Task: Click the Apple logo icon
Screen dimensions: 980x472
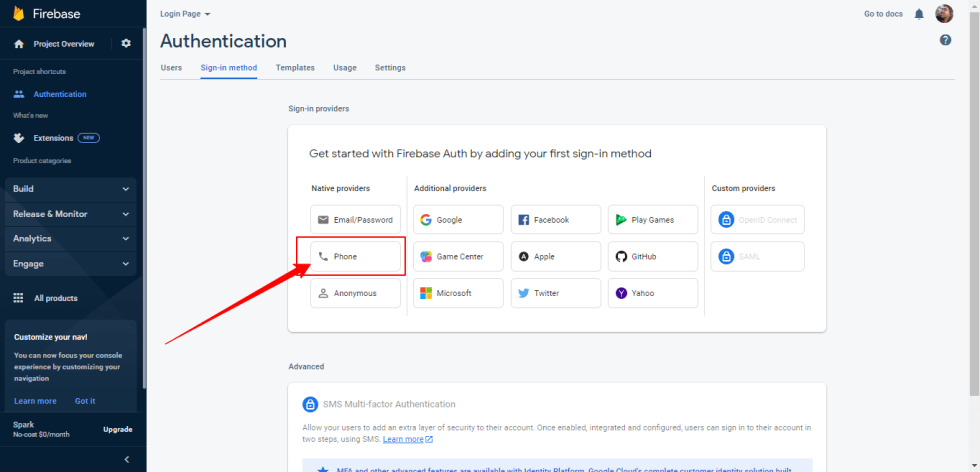Action: pyautogui.click(x=524, y=256)
